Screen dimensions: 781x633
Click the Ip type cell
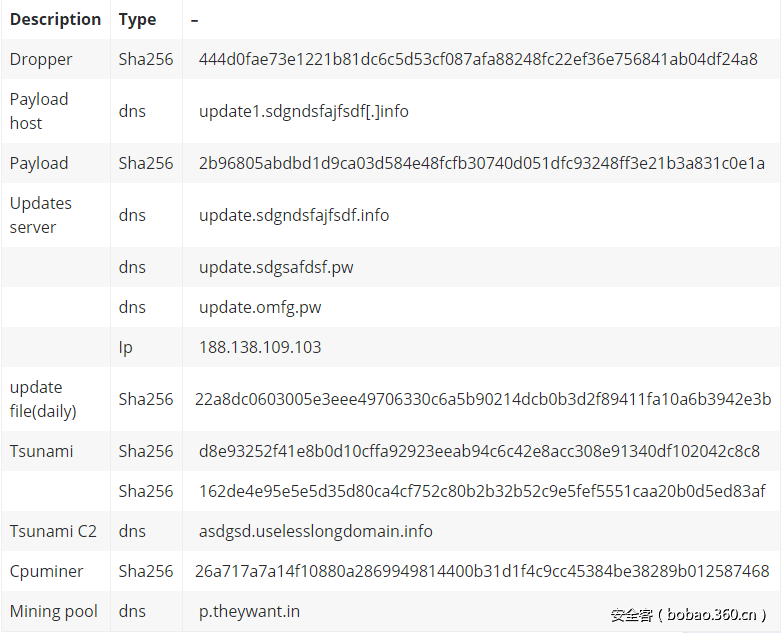click(x=125, y=347)
